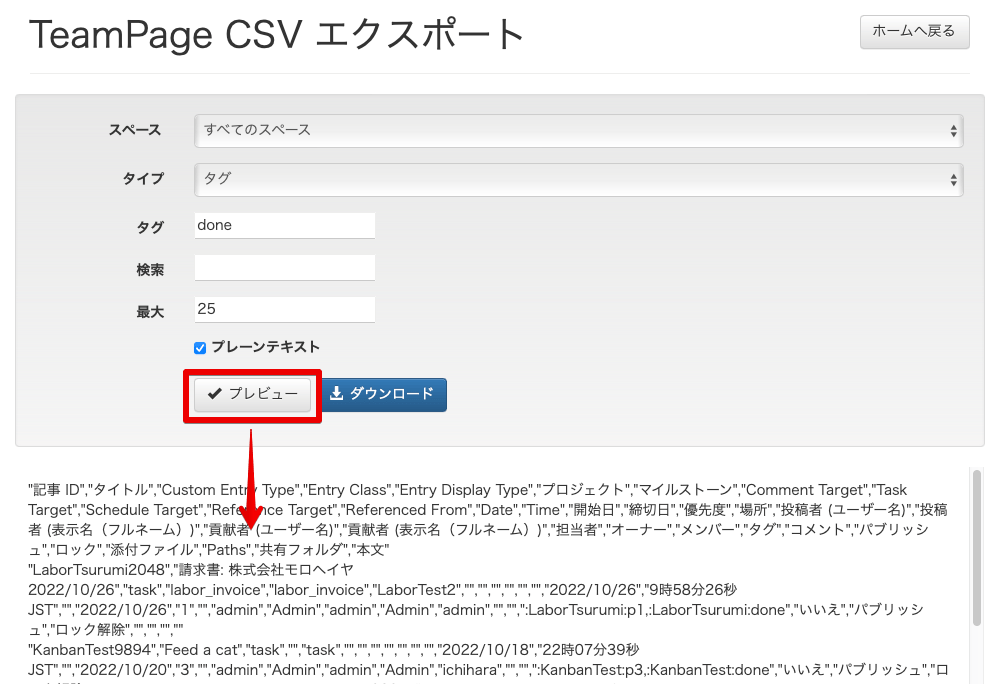Click the "Entry Class" header text
Image resolution: width=998 pixels, height=684 pixels.
click(348, 490)
